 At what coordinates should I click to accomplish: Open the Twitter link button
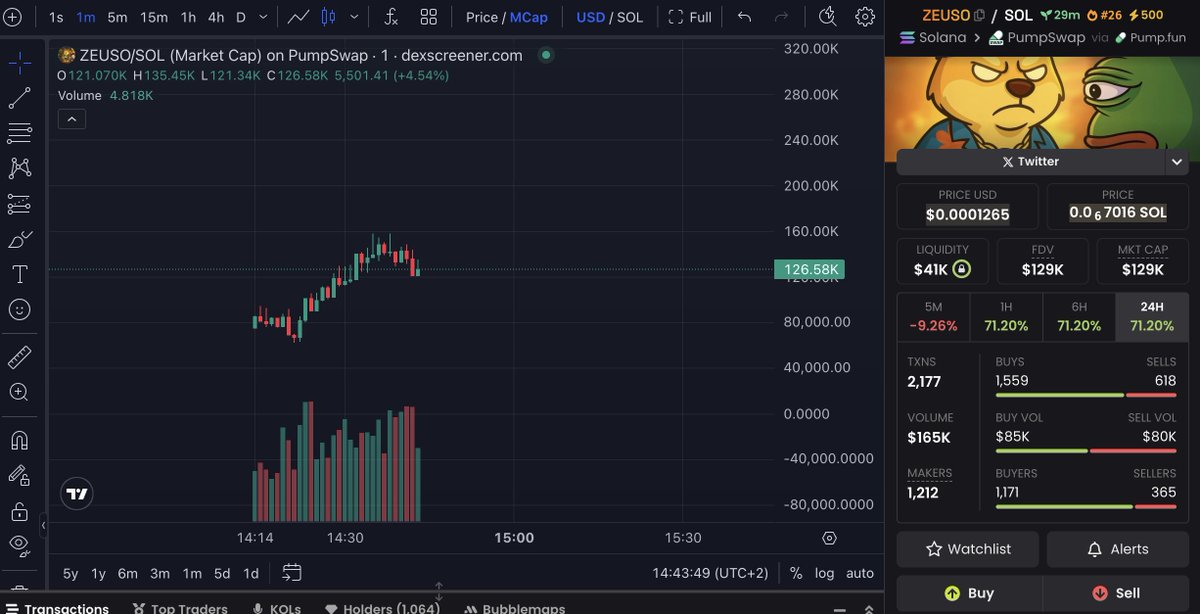point(1030,161)
